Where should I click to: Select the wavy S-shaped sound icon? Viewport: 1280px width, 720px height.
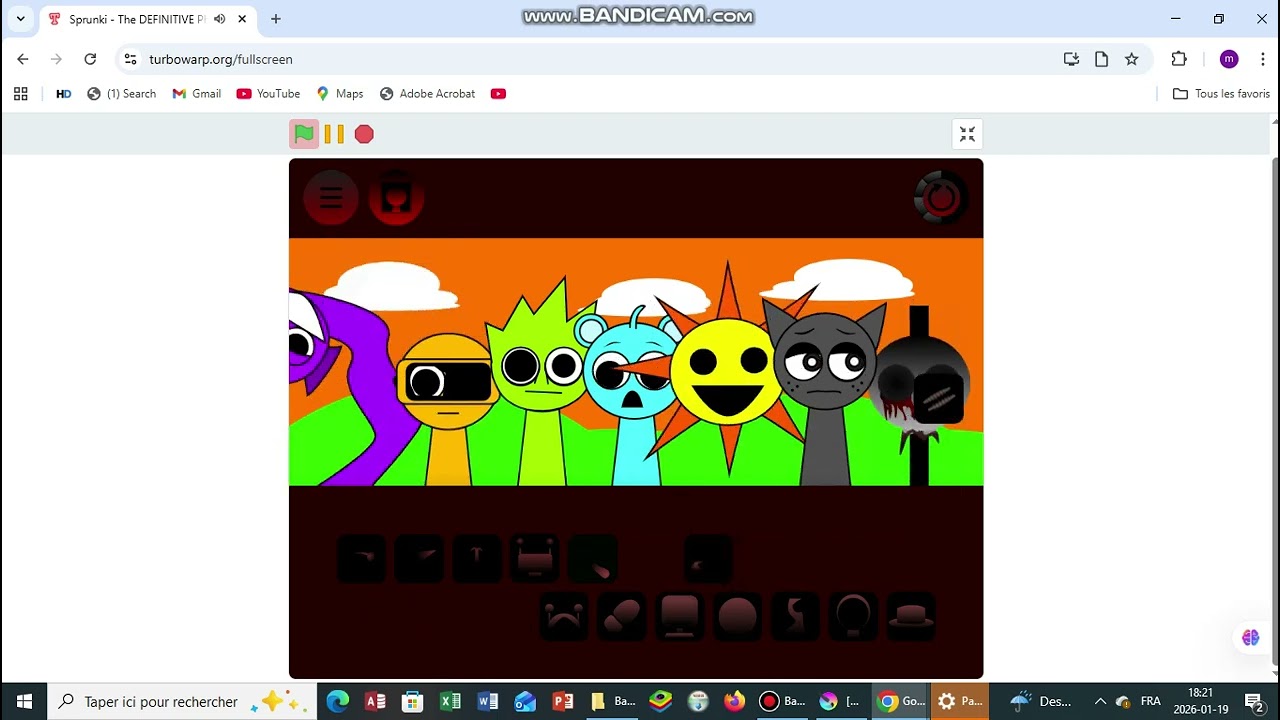[796, 616]
